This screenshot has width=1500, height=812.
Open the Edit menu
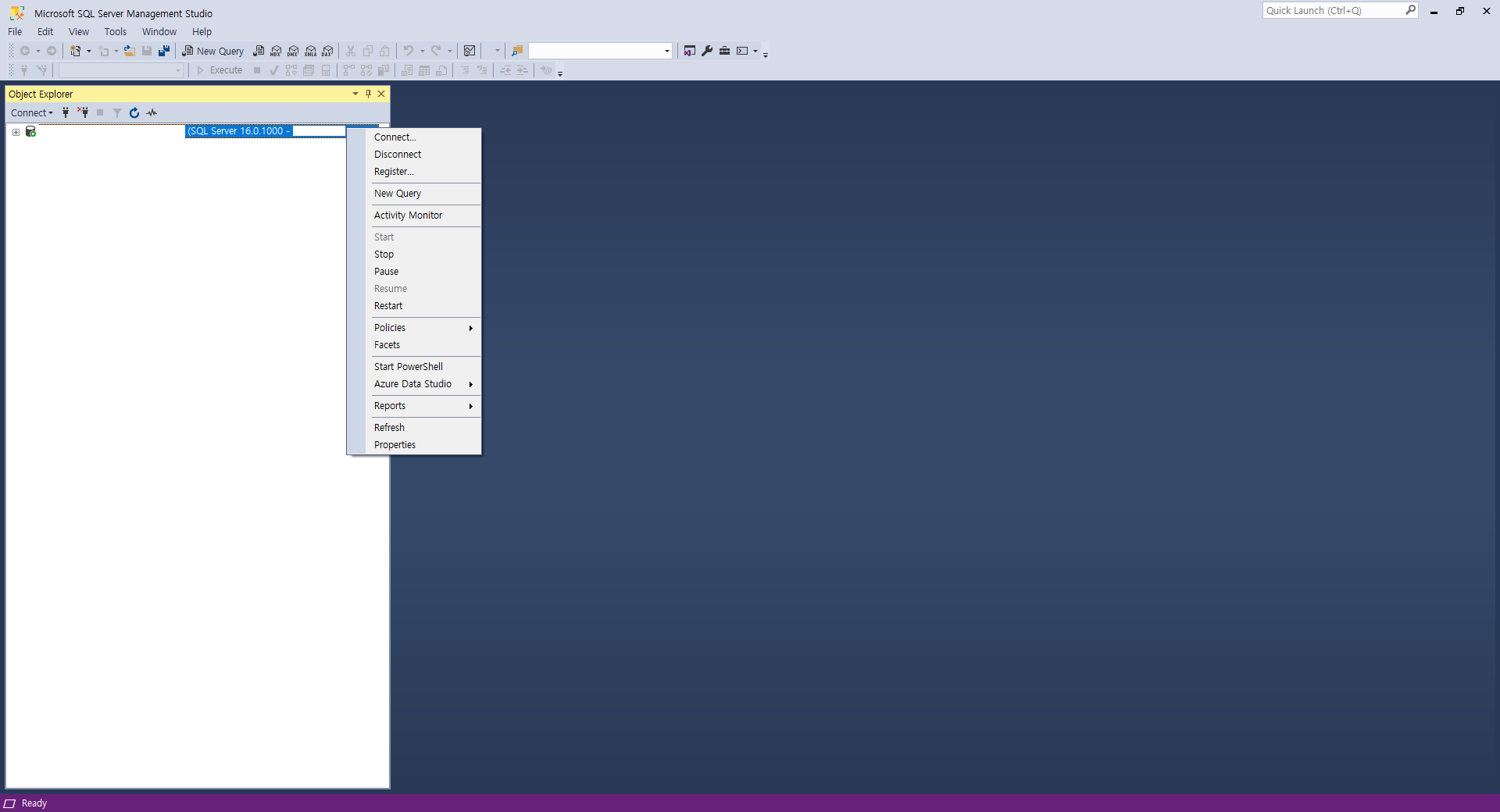click(x=45, y=32)
